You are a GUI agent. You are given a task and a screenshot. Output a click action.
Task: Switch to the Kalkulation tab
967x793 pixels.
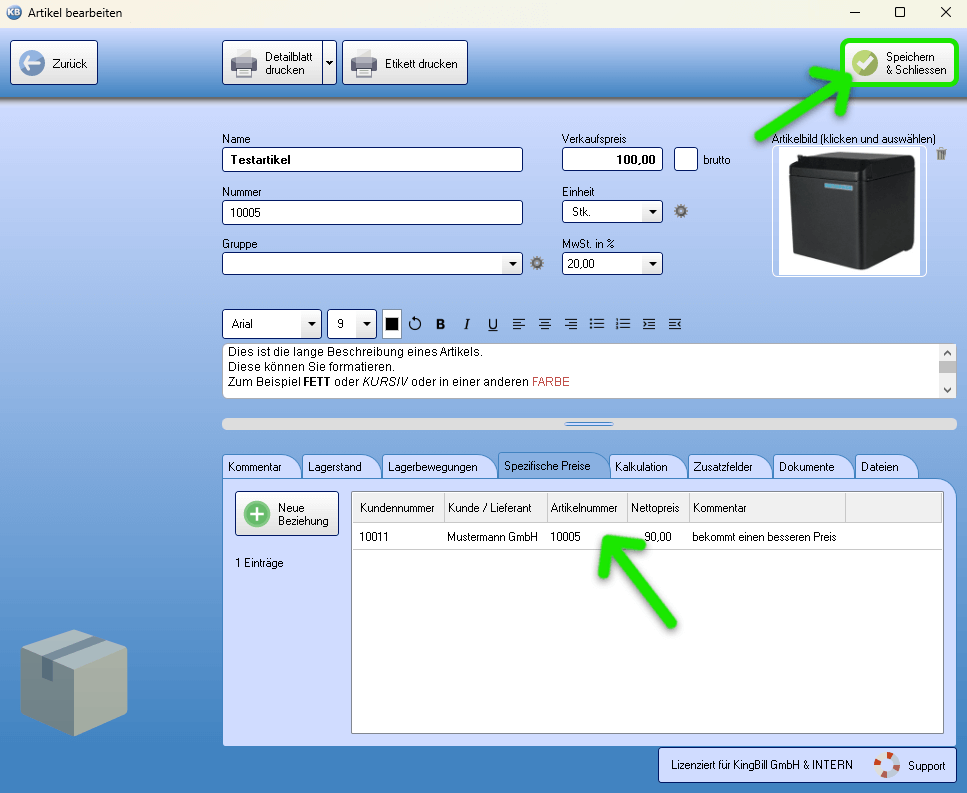point(642,467)
